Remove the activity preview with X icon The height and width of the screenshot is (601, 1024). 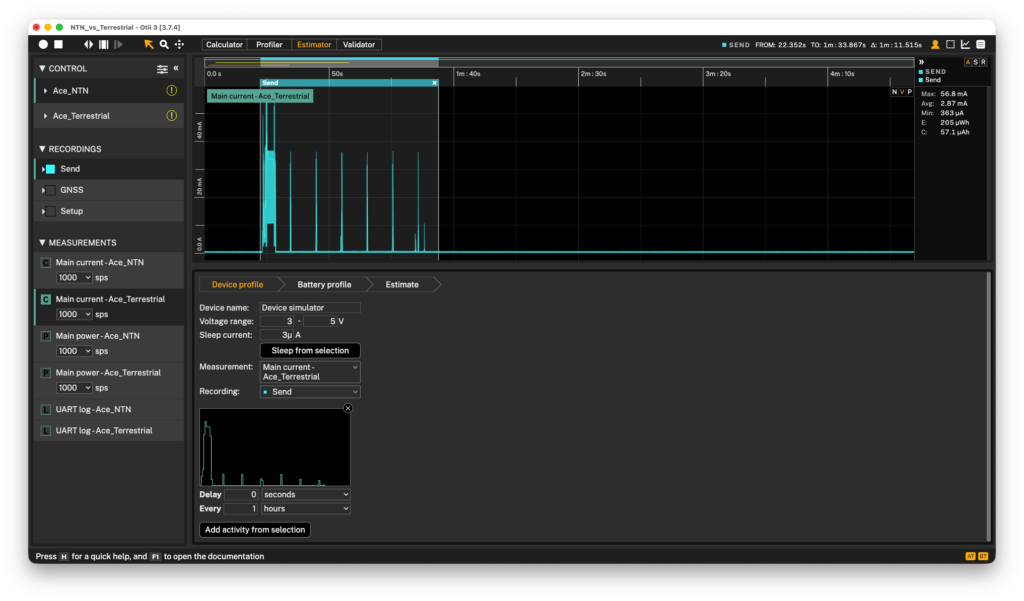point(348,408)
